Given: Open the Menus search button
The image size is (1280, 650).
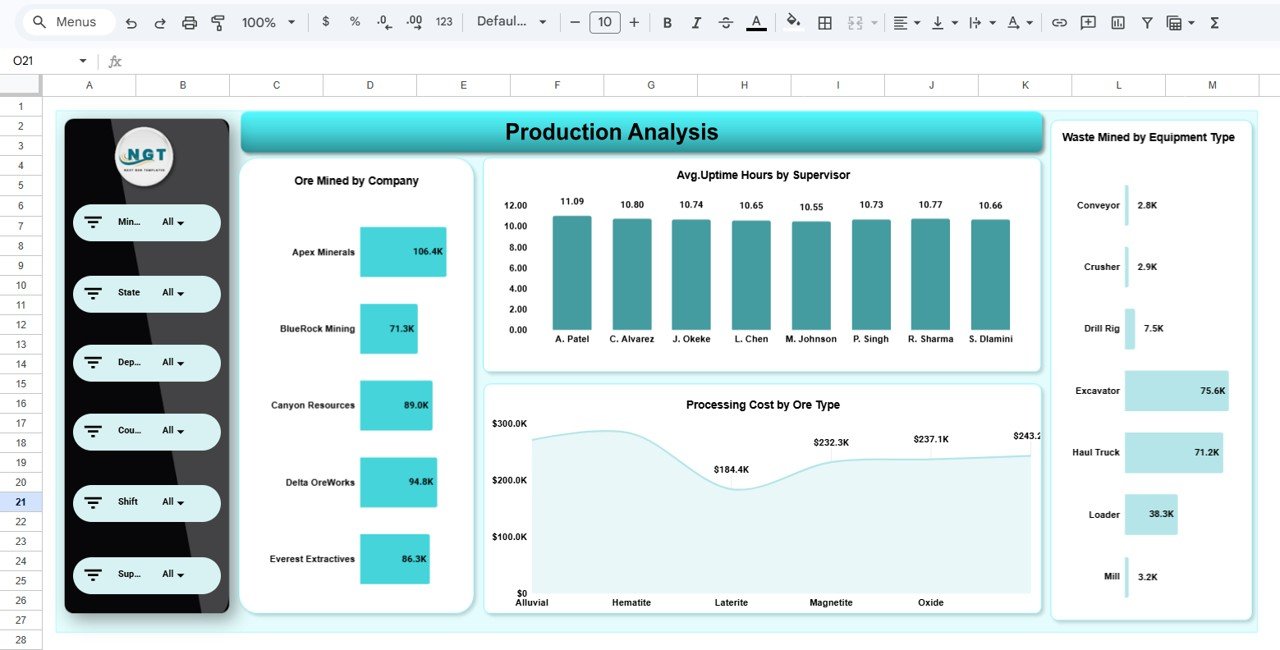Looking at the screenshot, I should [67, 21].
